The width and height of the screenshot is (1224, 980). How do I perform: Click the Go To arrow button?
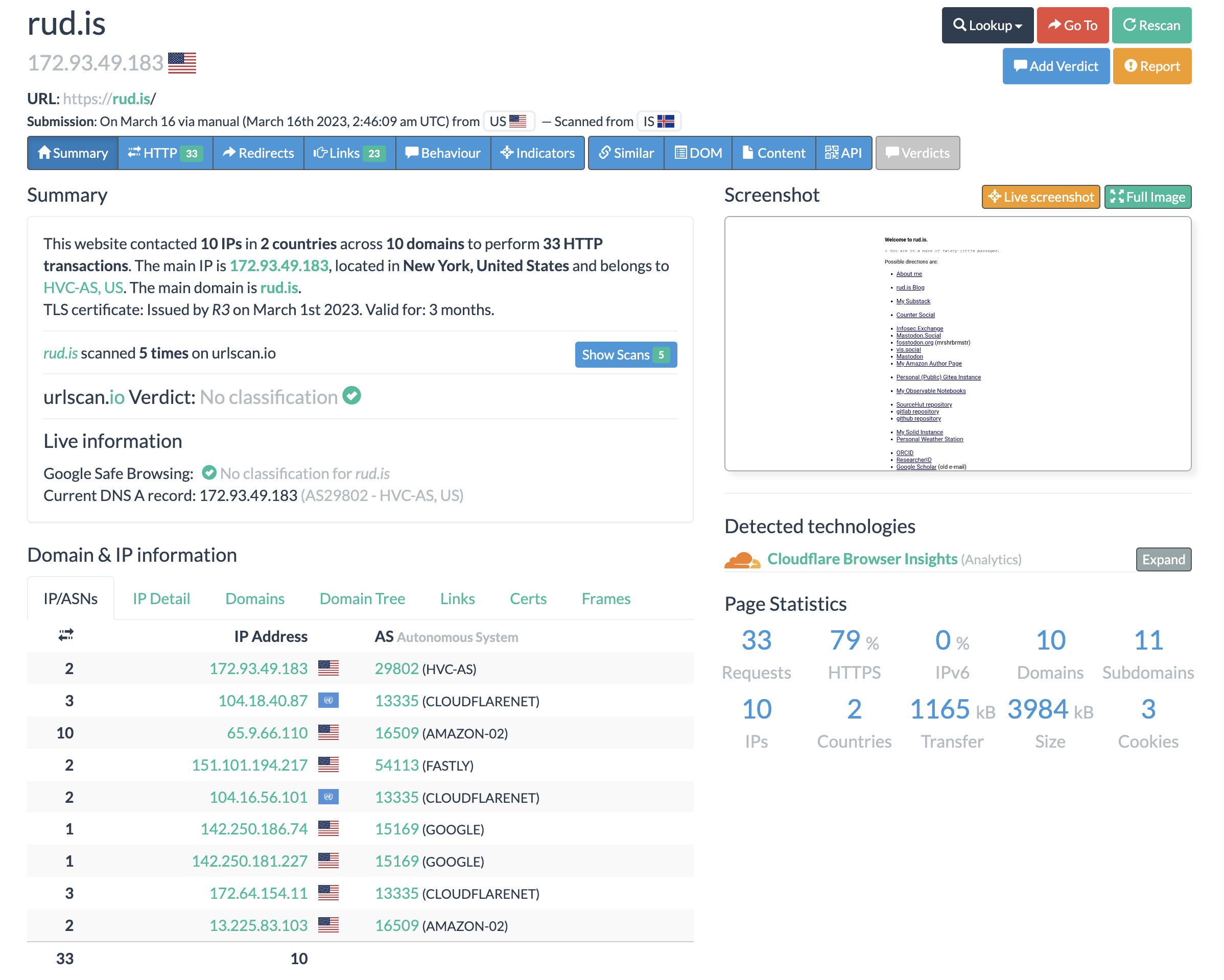click(x=1072, y=26)
